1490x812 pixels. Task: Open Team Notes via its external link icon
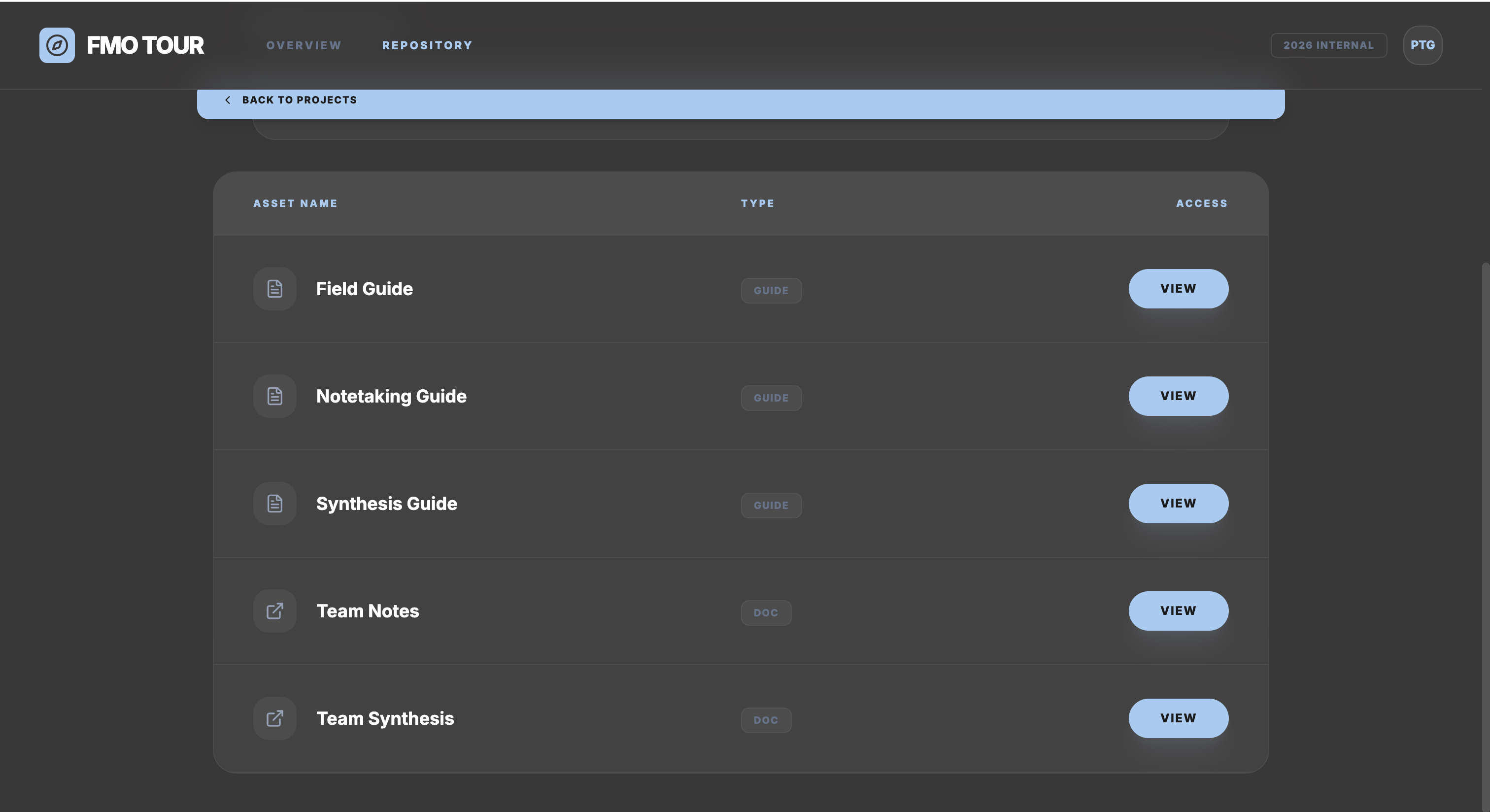(275, 611)
